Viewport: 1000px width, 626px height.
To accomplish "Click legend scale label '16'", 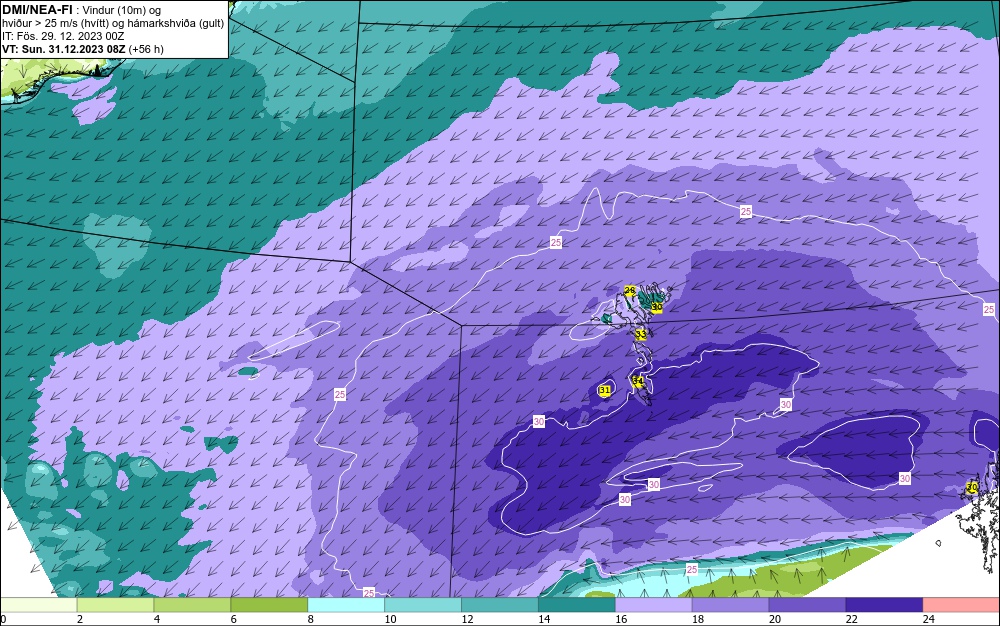I will (621, 619).
